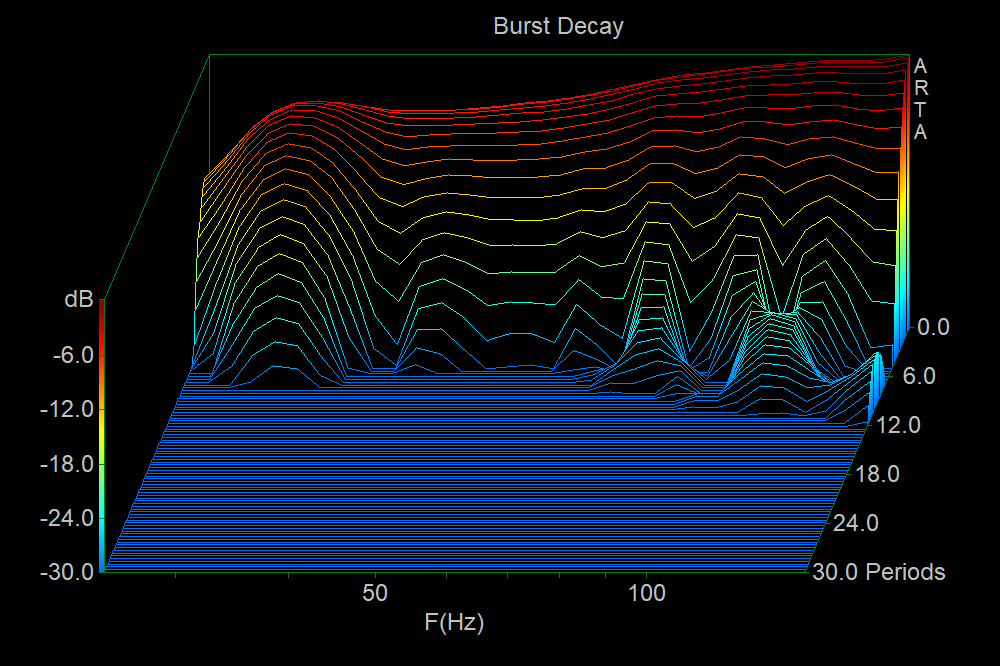The image size is (1000, 666).
Task: Select the dB axis unit label
Action: (78, 299)
